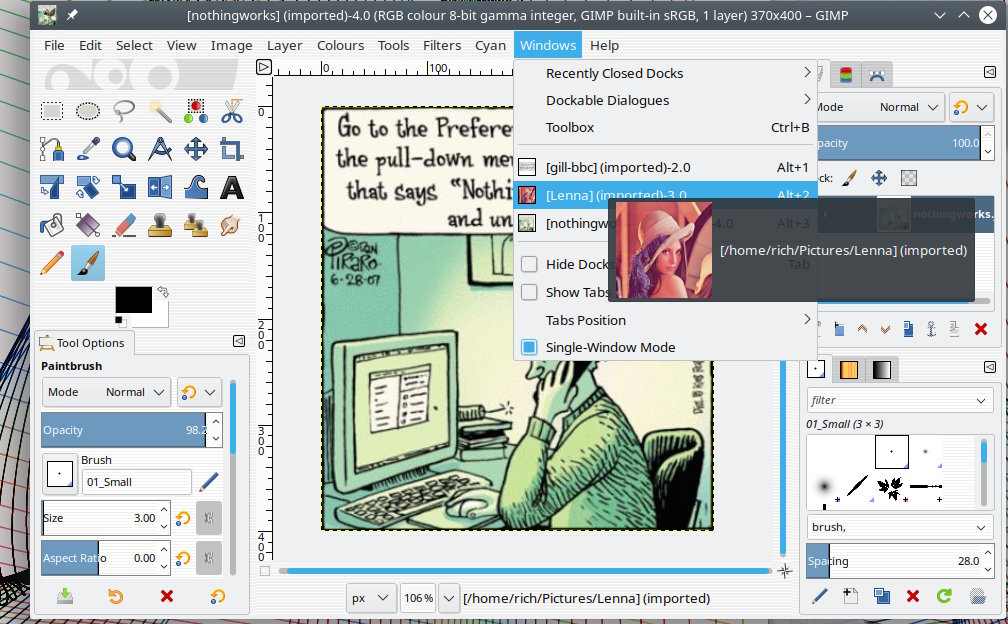Select the Gradient tool
Viewport: 1008px width, 624px height.
88,225
